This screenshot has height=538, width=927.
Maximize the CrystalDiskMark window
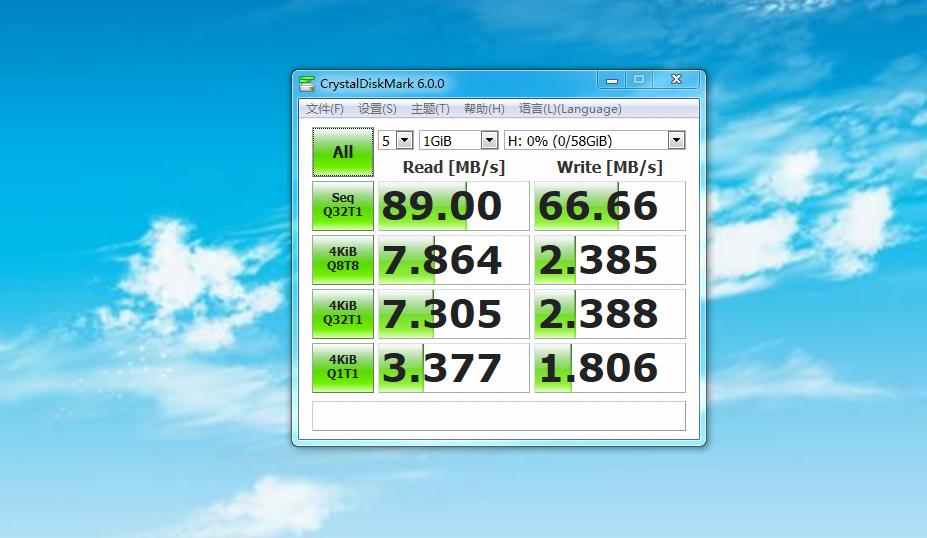639,80
